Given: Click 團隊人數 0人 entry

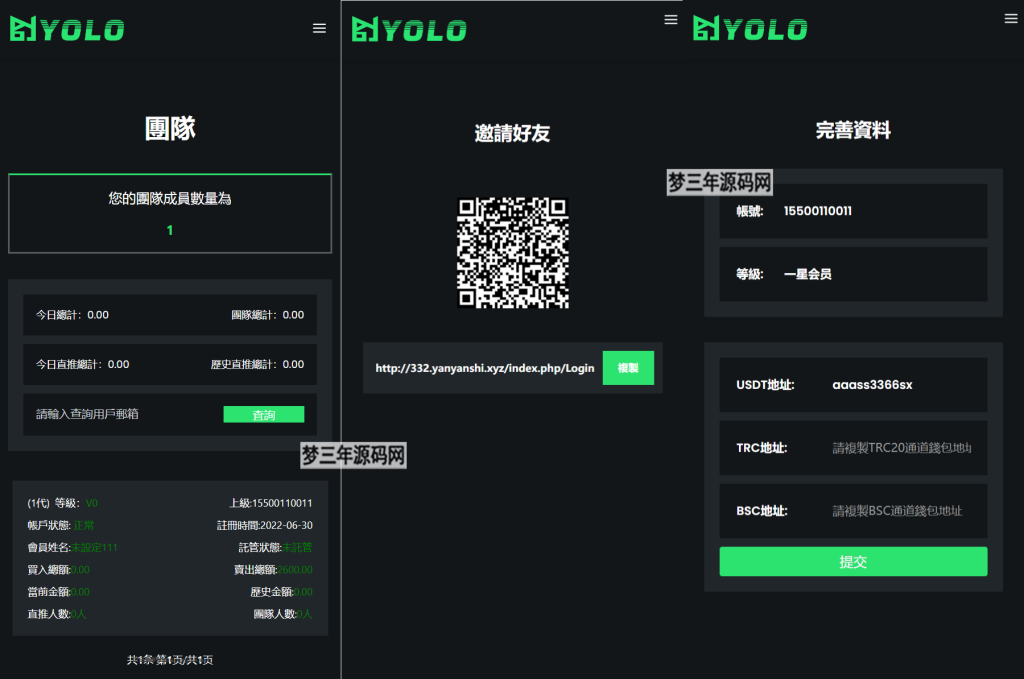Looking at the screenshot, I should coord(283,614).
